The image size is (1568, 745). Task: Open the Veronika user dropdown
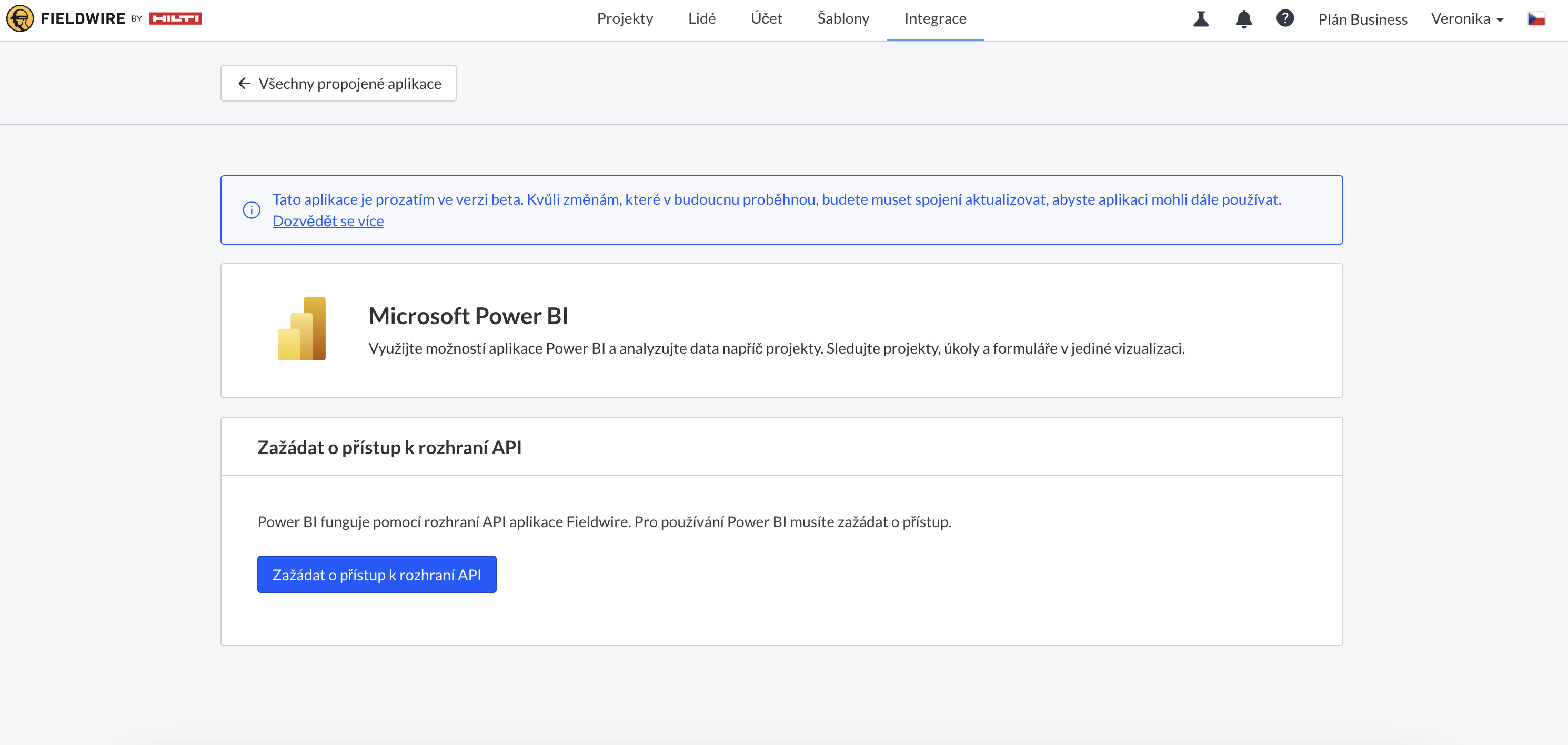click(1467, 19)
